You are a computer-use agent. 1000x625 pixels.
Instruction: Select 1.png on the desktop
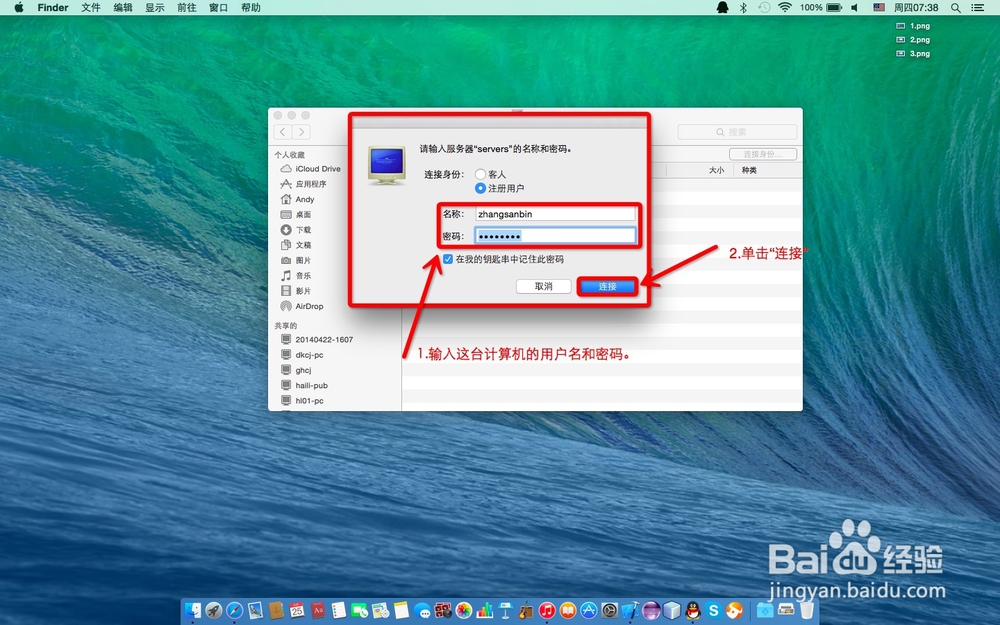click(913, 26)
